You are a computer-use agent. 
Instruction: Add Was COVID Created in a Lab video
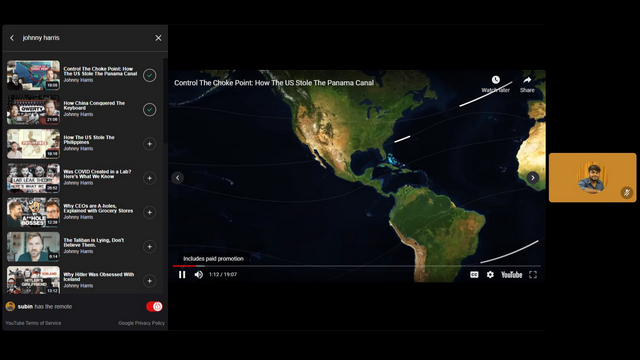pyautogui.click(x=149, y=178)
